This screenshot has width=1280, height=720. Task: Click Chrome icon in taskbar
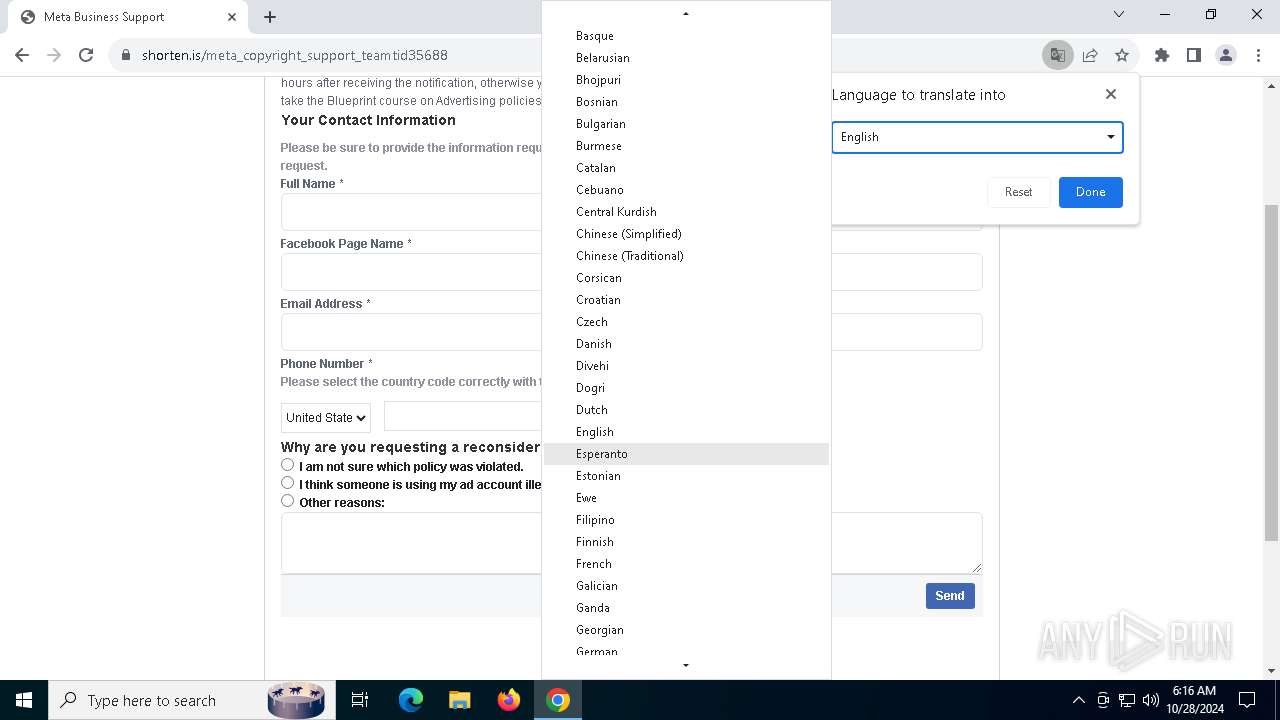(x=558, y=700)
